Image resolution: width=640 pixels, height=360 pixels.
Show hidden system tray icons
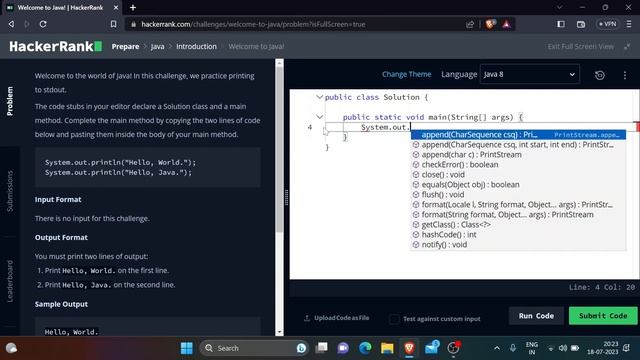pos(497,348)
